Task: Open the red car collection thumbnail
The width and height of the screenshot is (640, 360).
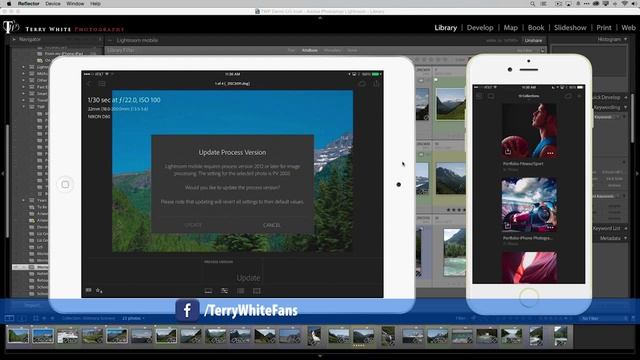Action: click(x=529, y=205)
